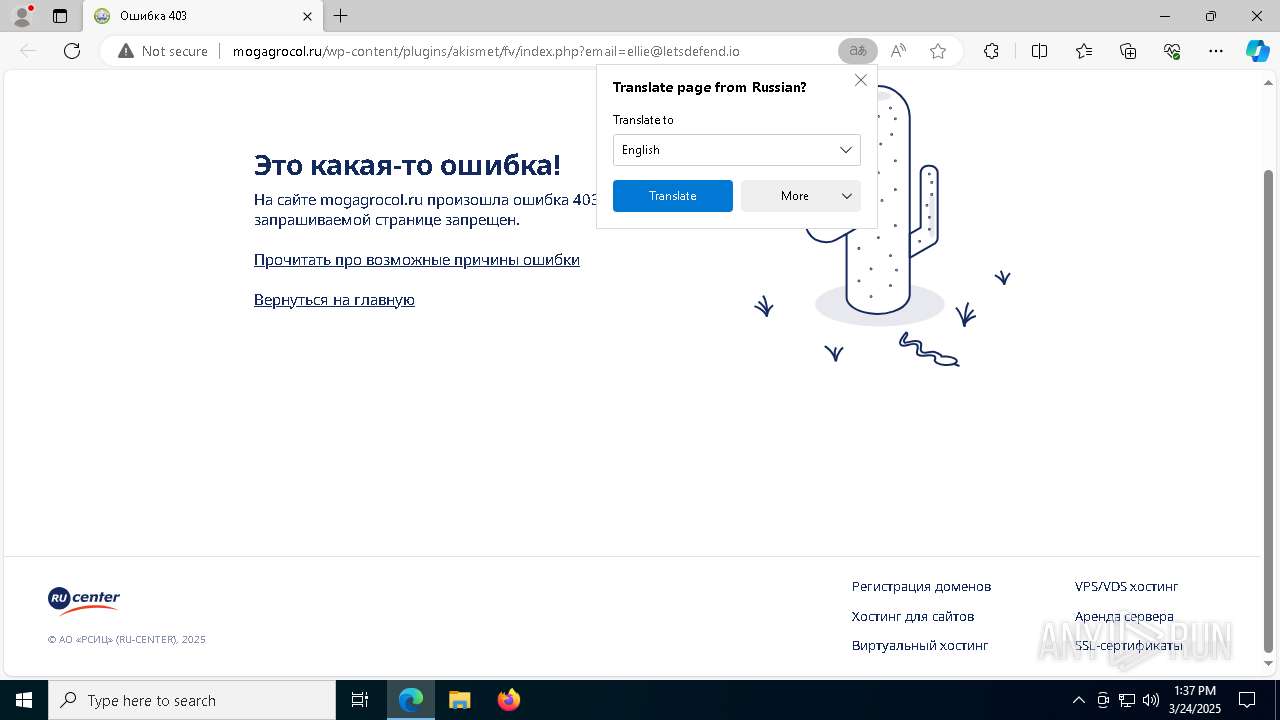Viewport: 1280px width, 720px height.
Task: Click the RU-CENTER logo
Action: (x=84, y=600)
